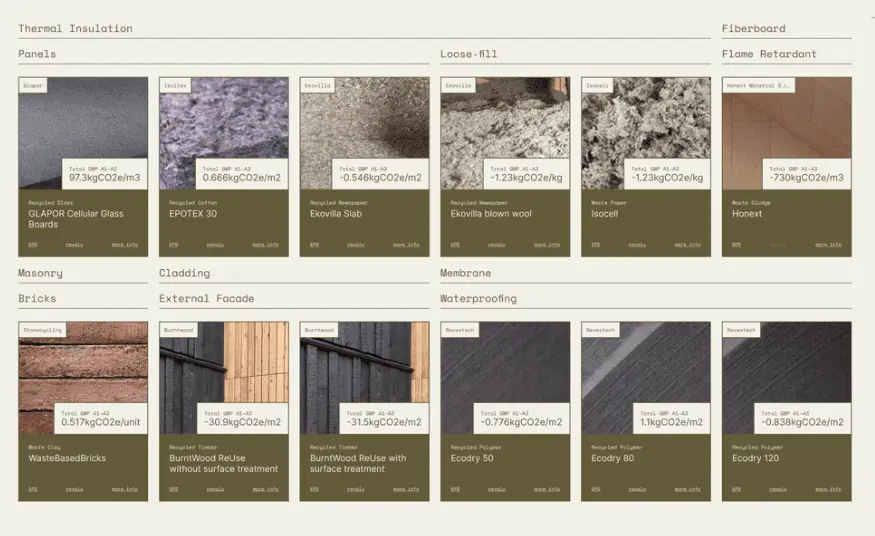Open EPD on BurntWood ReUse without surface treatment
Image resolution: width=875 pixels, height=536 pixels.
[174, 489]
